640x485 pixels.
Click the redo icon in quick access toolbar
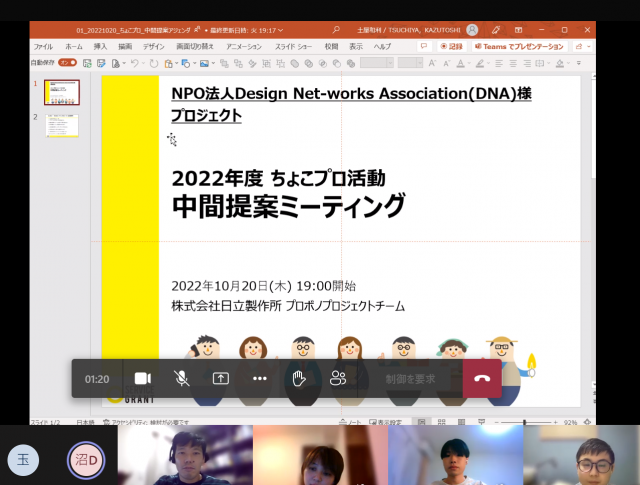(x=154, y=63)
